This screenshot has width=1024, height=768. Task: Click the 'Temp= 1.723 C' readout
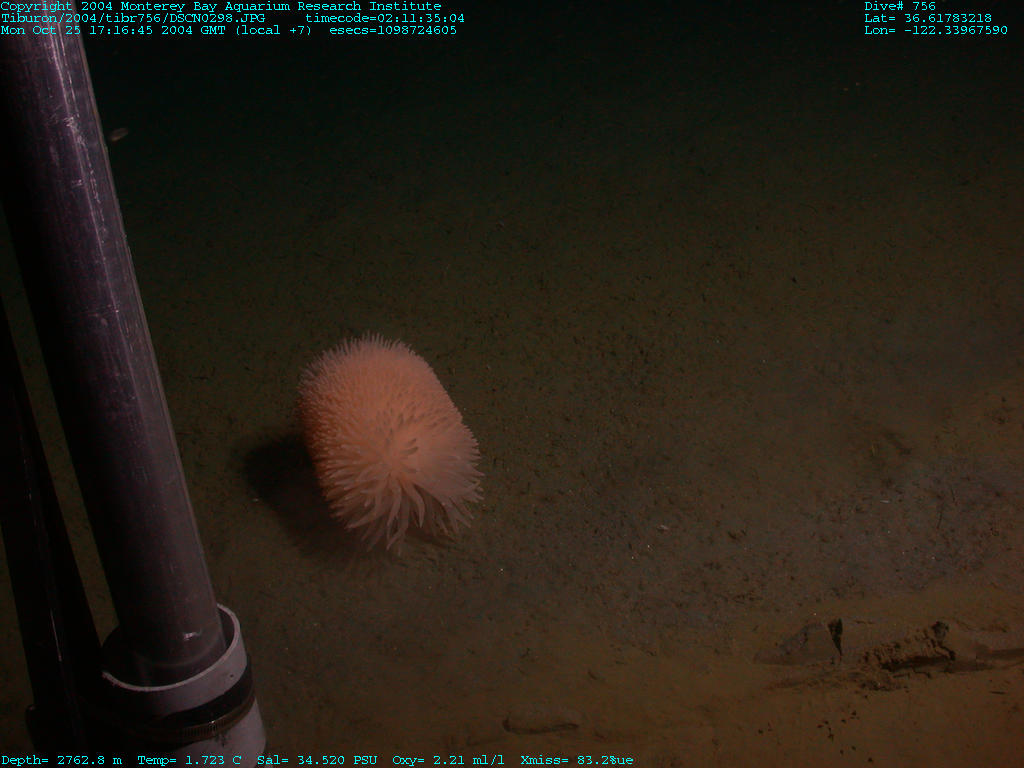coord(189,760)
